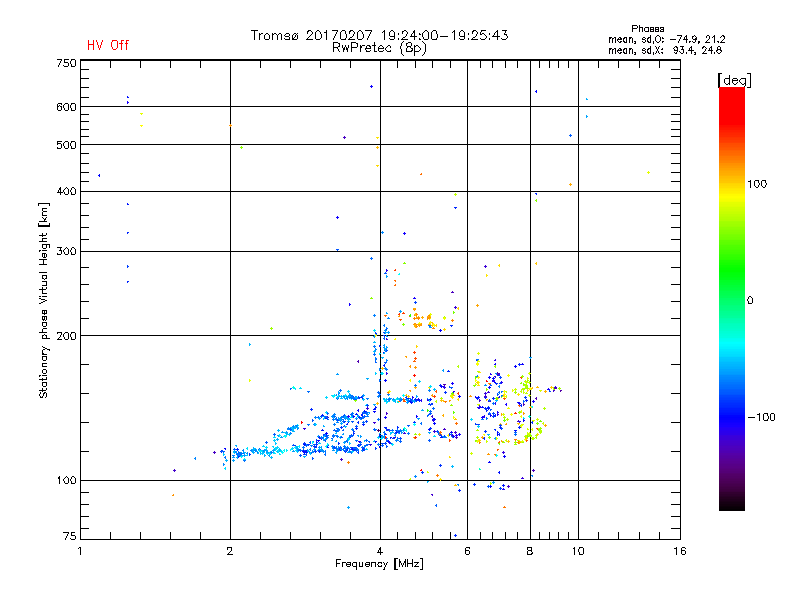Click the 'Frequency [MHz]' axis title
800x600 pixels.
379,564
